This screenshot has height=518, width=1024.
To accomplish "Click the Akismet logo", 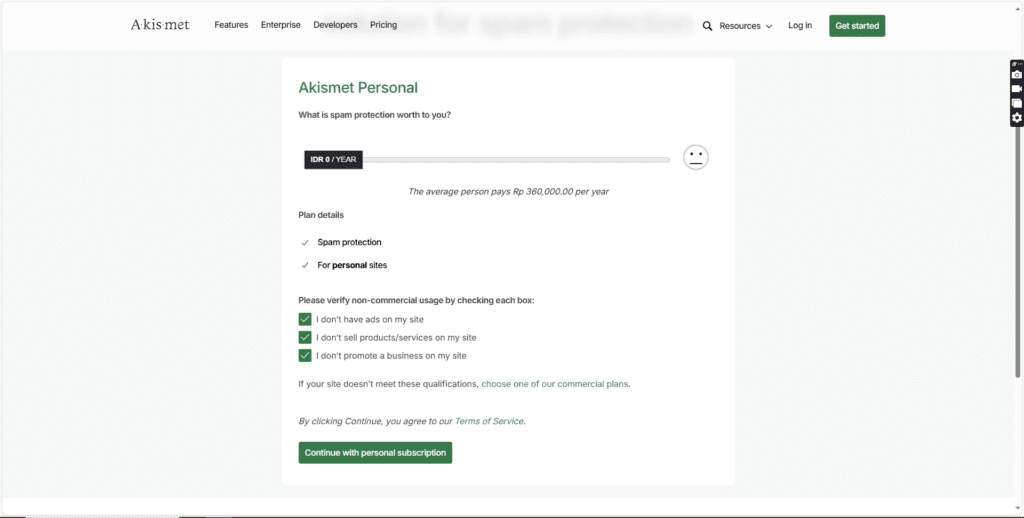I will pyautogui.click(x=160, y=25).
